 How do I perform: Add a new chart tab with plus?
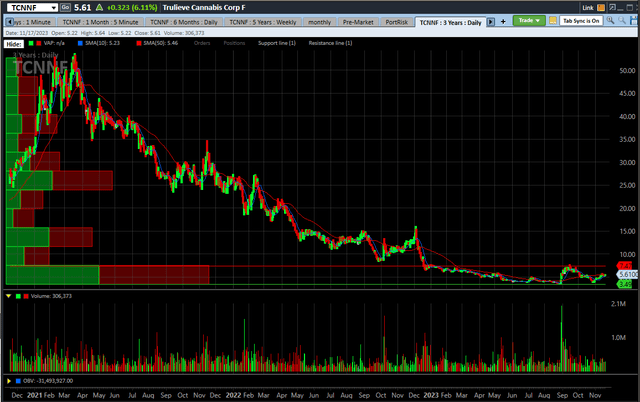[x=504, y=20]
